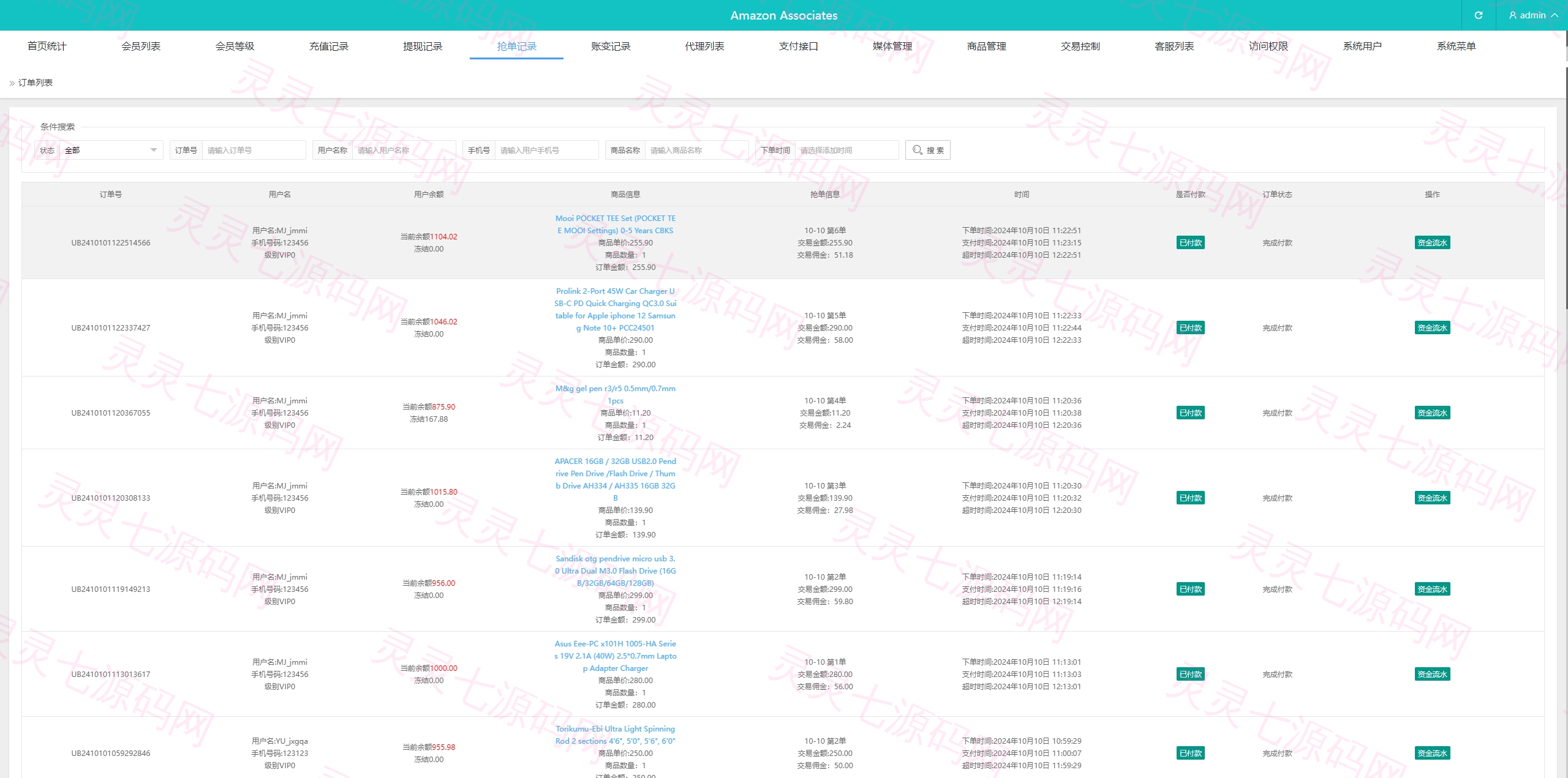The width and height of the screenshot is (1568, 778).
Task: Open 充值记录 tab
Action: point(329,47)
